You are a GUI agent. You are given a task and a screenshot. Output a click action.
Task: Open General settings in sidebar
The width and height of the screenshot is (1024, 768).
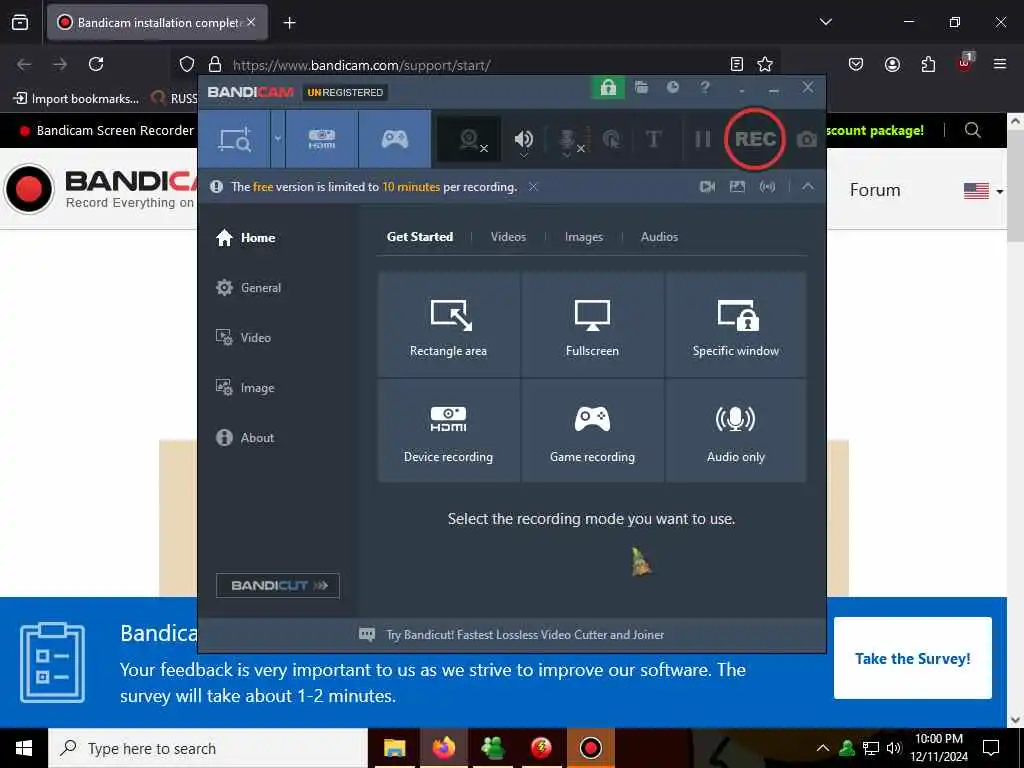[249, 288]
